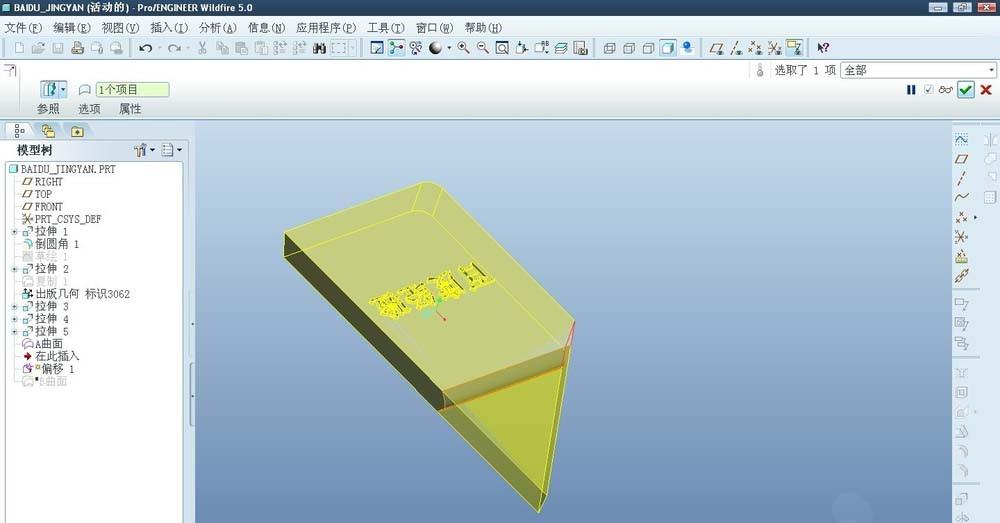Expand the 拉伸 1 tree node
This screenshot has width=1000, height=523.
point(14,231)
